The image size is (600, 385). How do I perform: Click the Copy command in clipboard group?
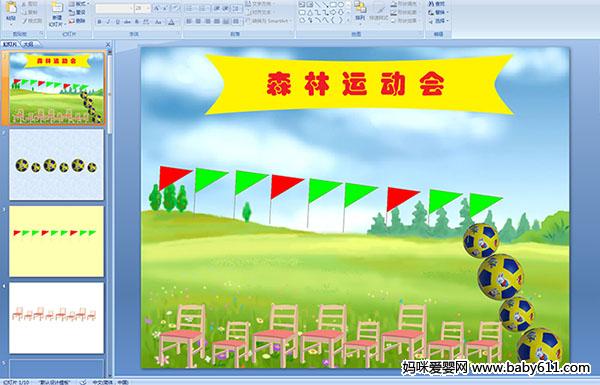(x=29, y=12)
